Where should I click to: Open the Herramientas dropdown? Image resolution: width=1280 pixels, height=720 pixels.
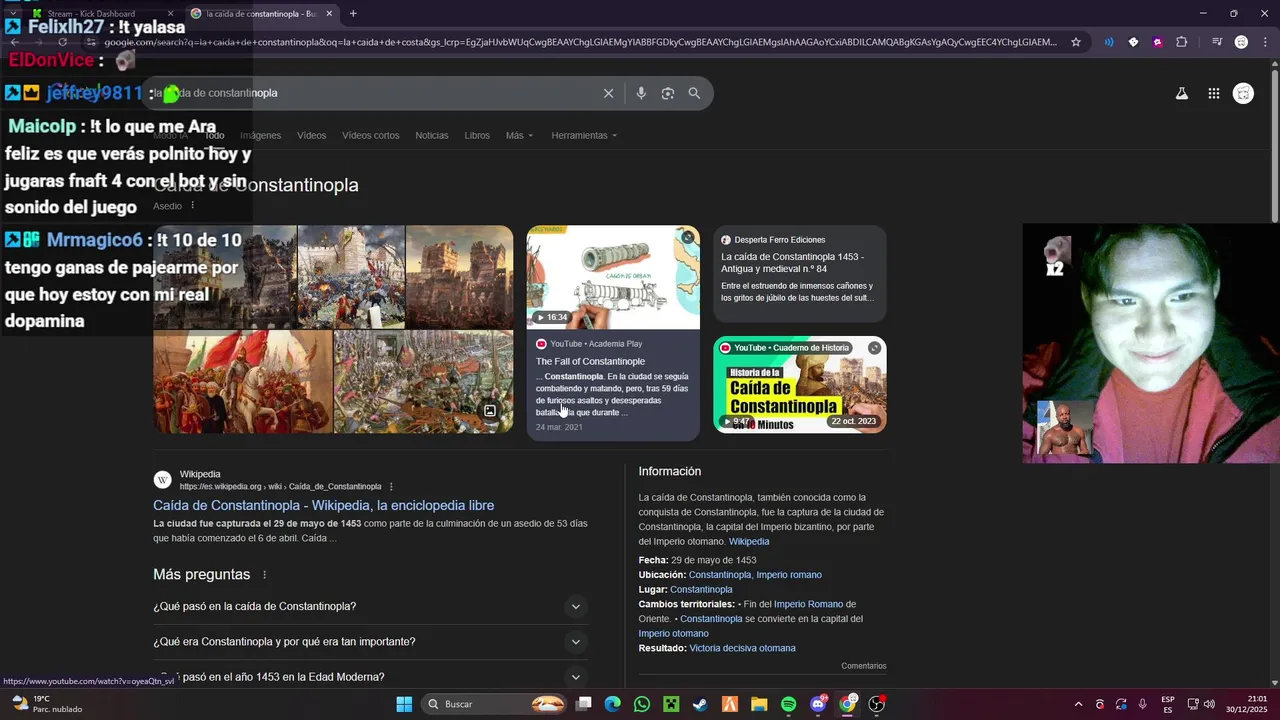(584, 135)
